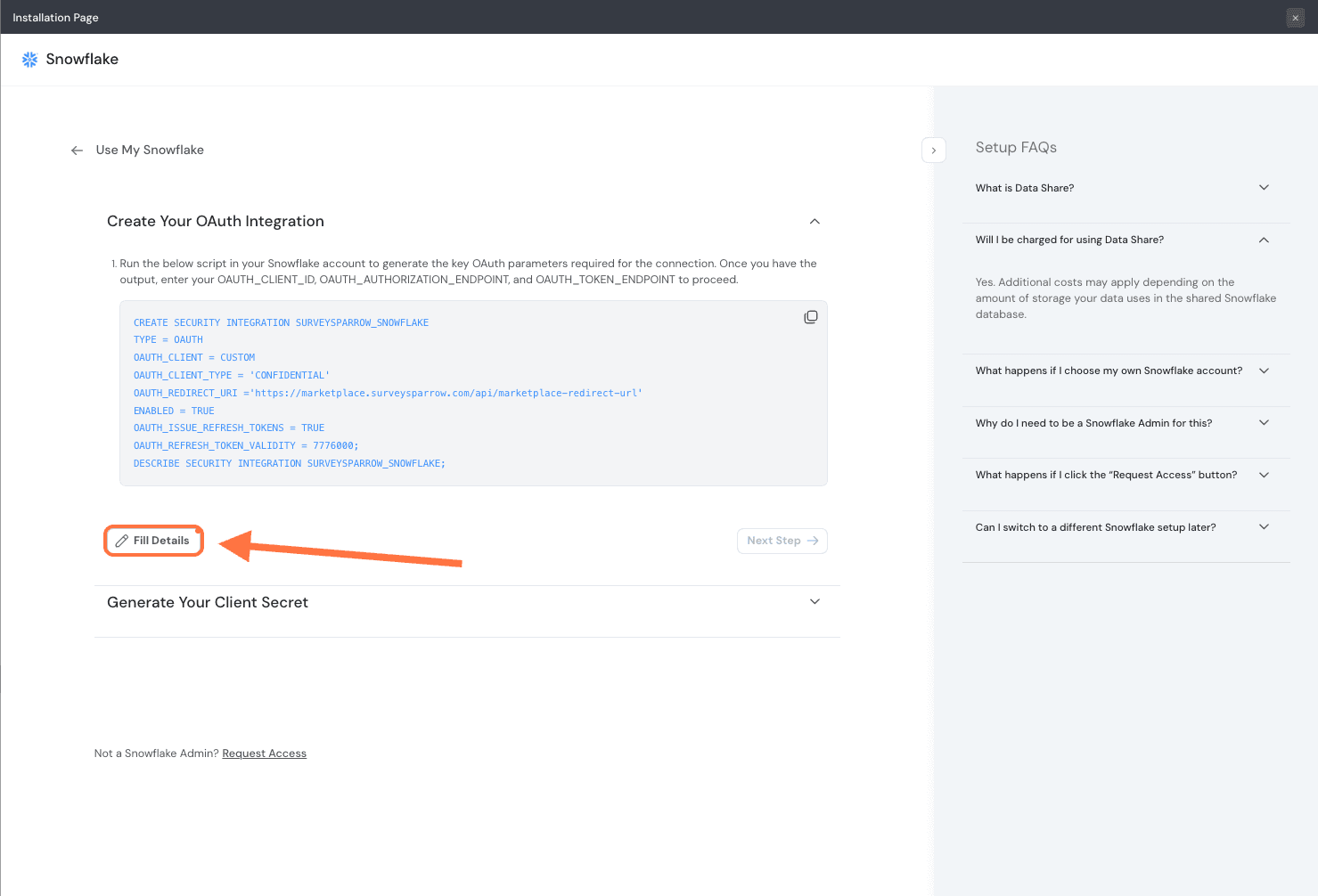
Task: Click the back arrow beside Use My Snowflake
Action: click(x=78, y=151)
